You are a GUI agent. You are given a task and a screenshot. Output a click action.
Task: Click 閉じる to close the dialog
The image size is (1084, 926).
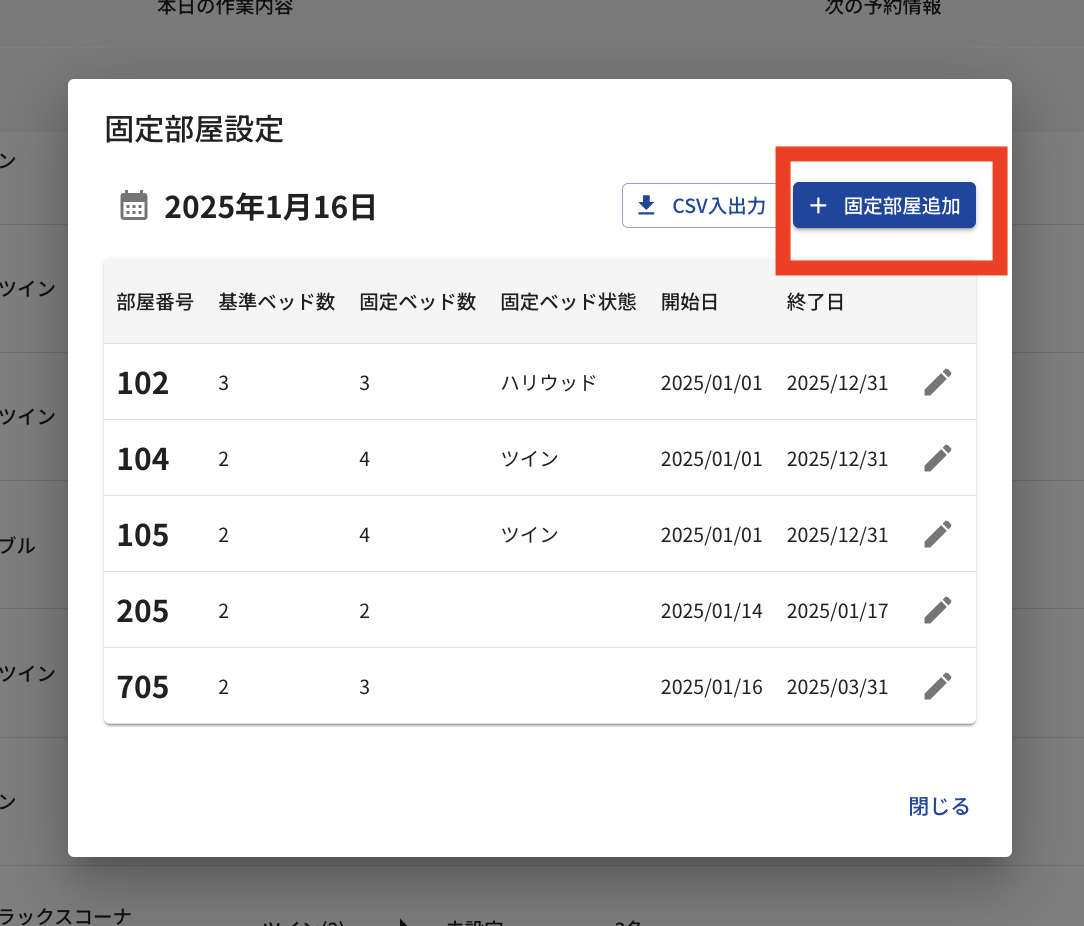pos(939,806)
